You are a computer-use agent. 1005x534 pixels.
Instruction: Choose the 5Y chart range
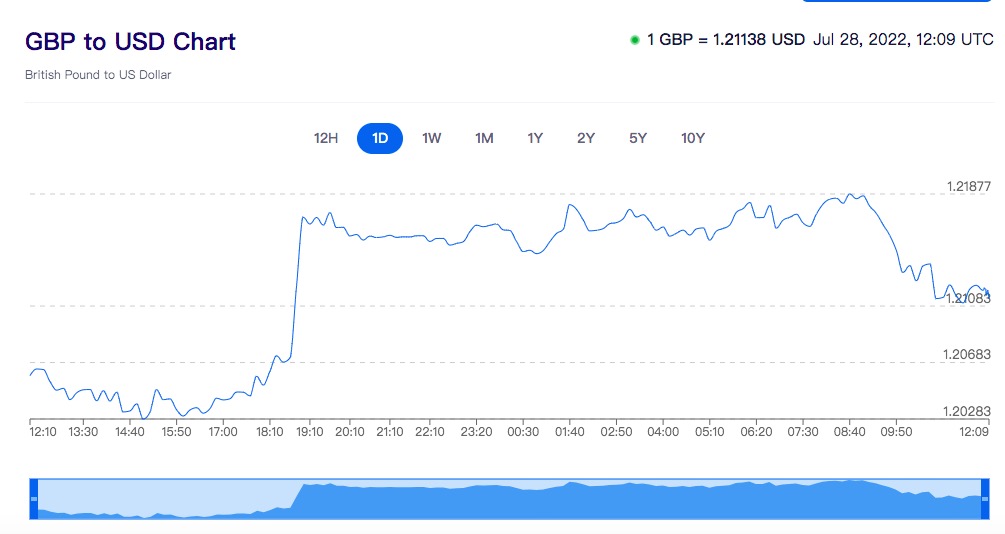[638, 138]
